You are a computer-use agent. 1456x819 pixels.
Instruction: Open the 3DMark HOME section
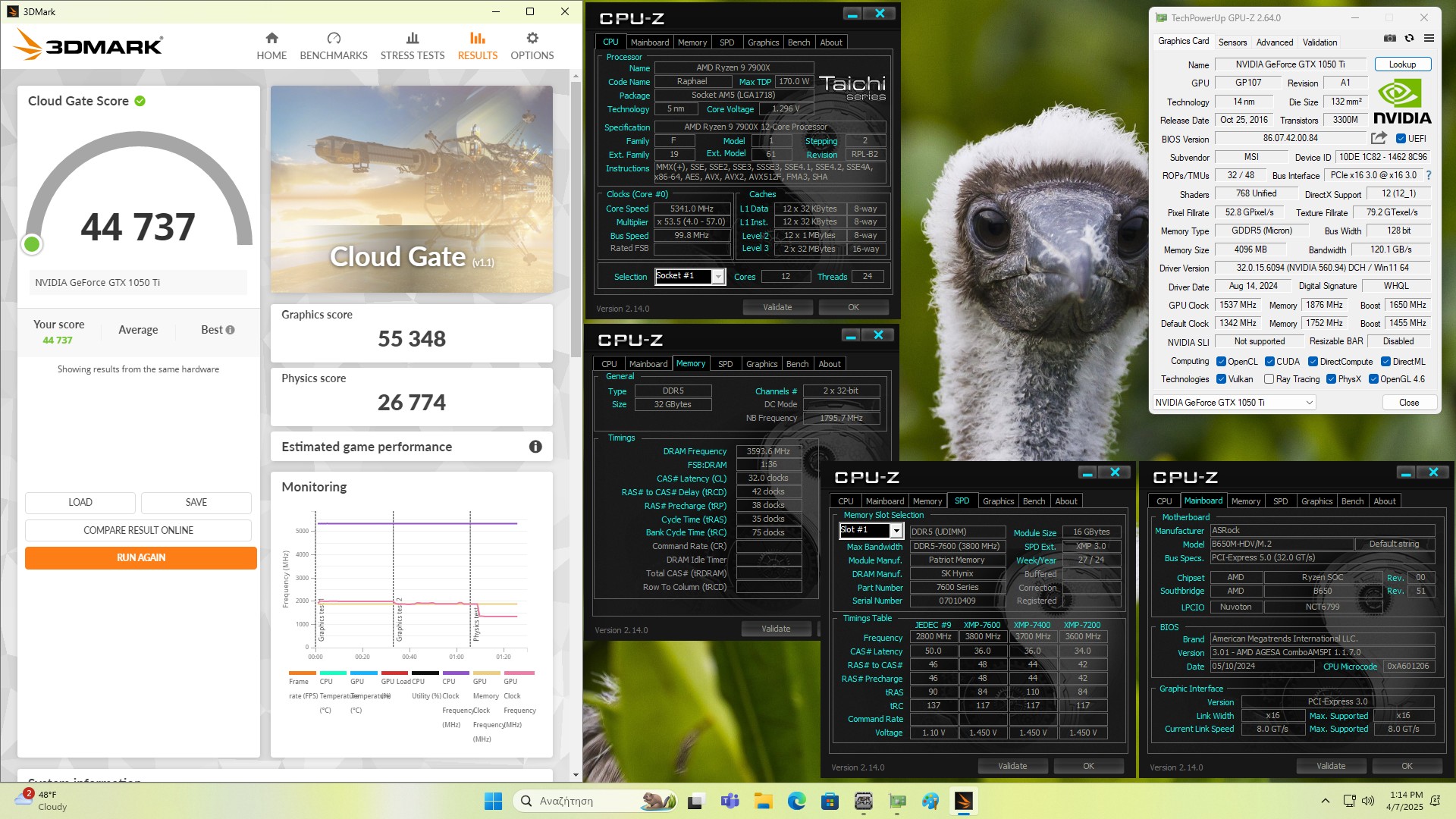pos(271,46)
